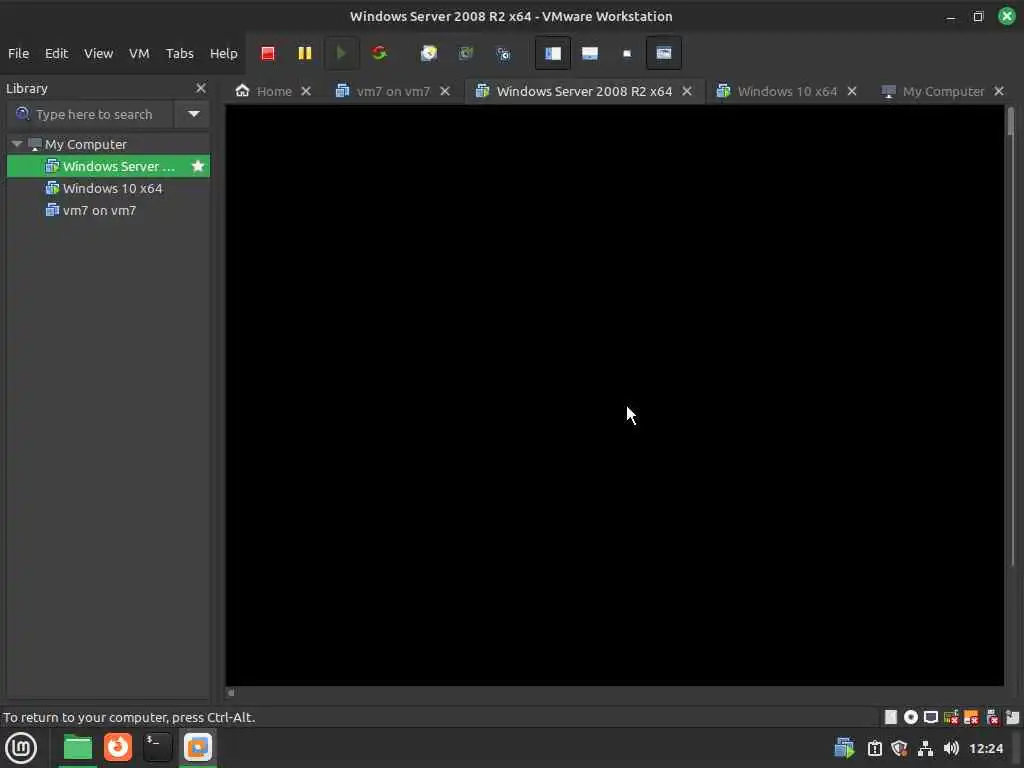
Task: Toggle the library sidebar view button
Action: [x=552, y=54]
